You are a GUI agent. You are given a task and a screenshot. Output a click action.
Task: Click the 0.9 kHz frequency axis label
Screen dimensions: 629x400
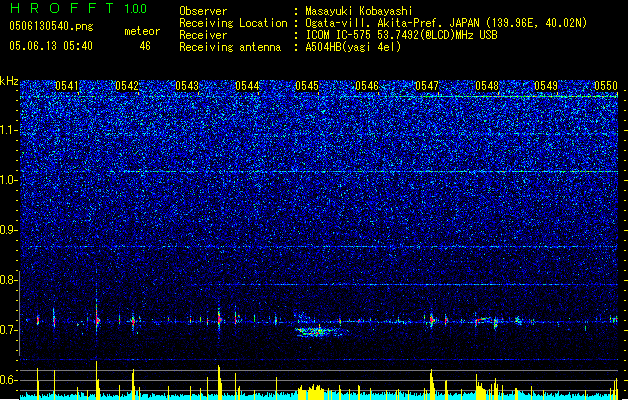8,230
